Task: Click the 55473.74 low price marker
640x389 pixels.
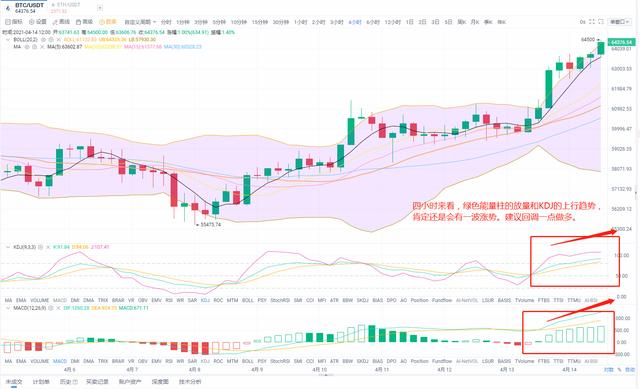Action: pyautogui.click(x=209, y=225)
